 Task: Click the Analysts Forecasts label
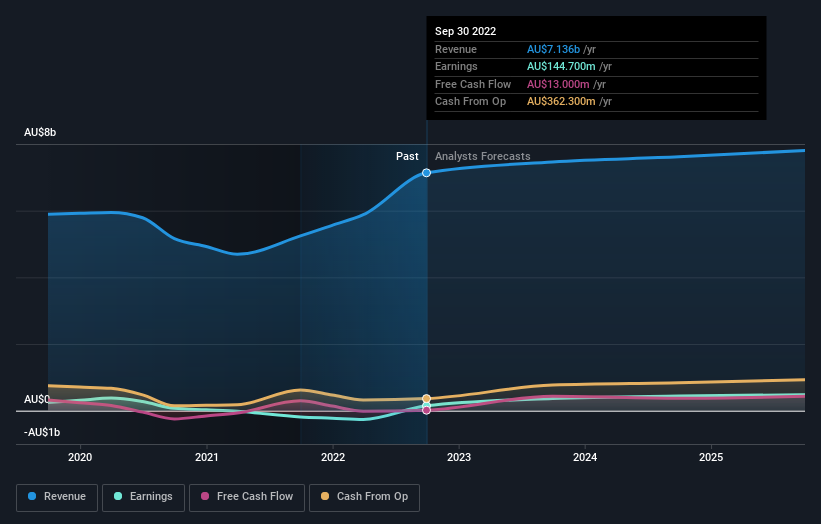pyautogui.click(x=483, y=157)
